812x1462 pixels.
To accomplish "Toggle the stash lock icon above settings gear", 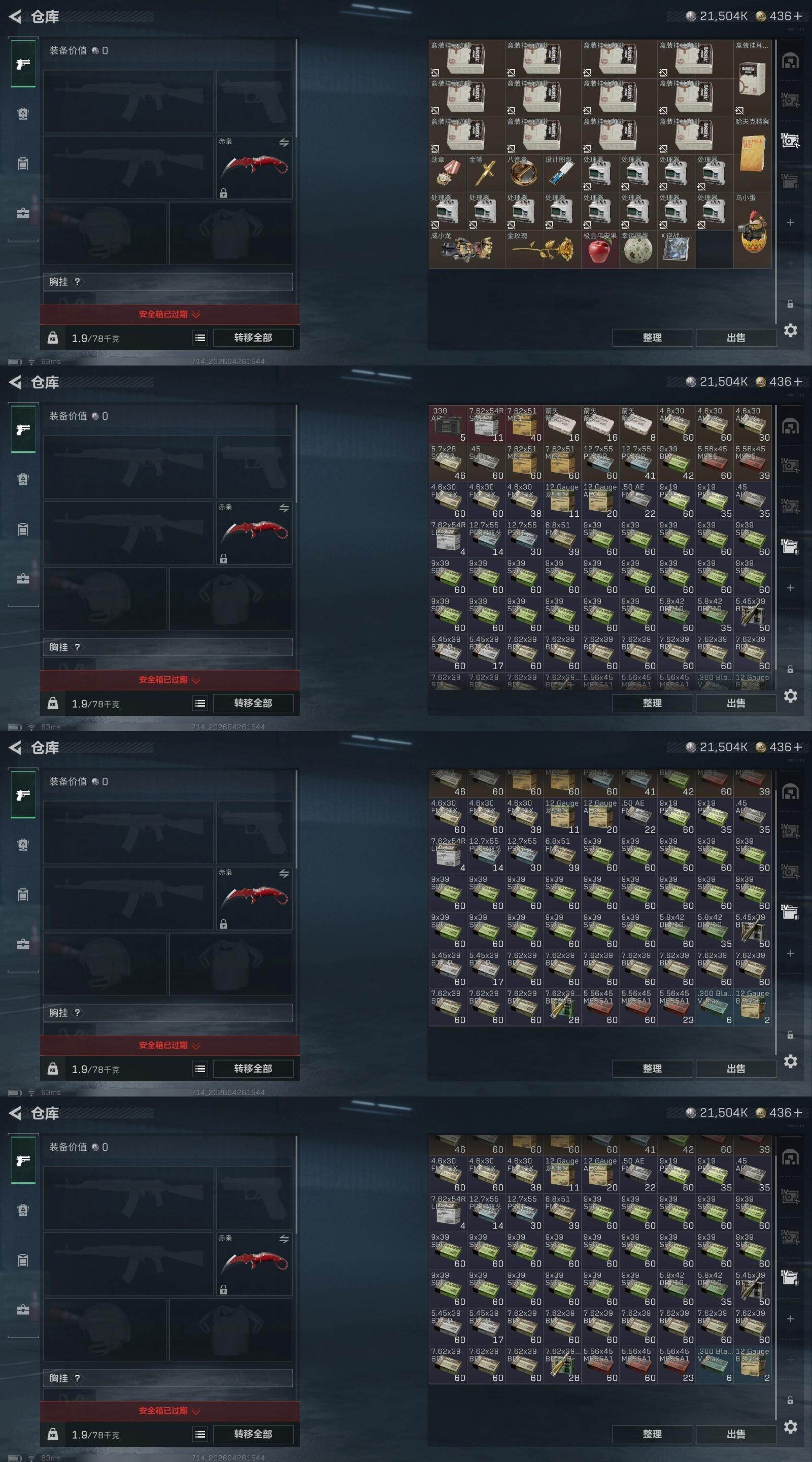I will point(790,304).
